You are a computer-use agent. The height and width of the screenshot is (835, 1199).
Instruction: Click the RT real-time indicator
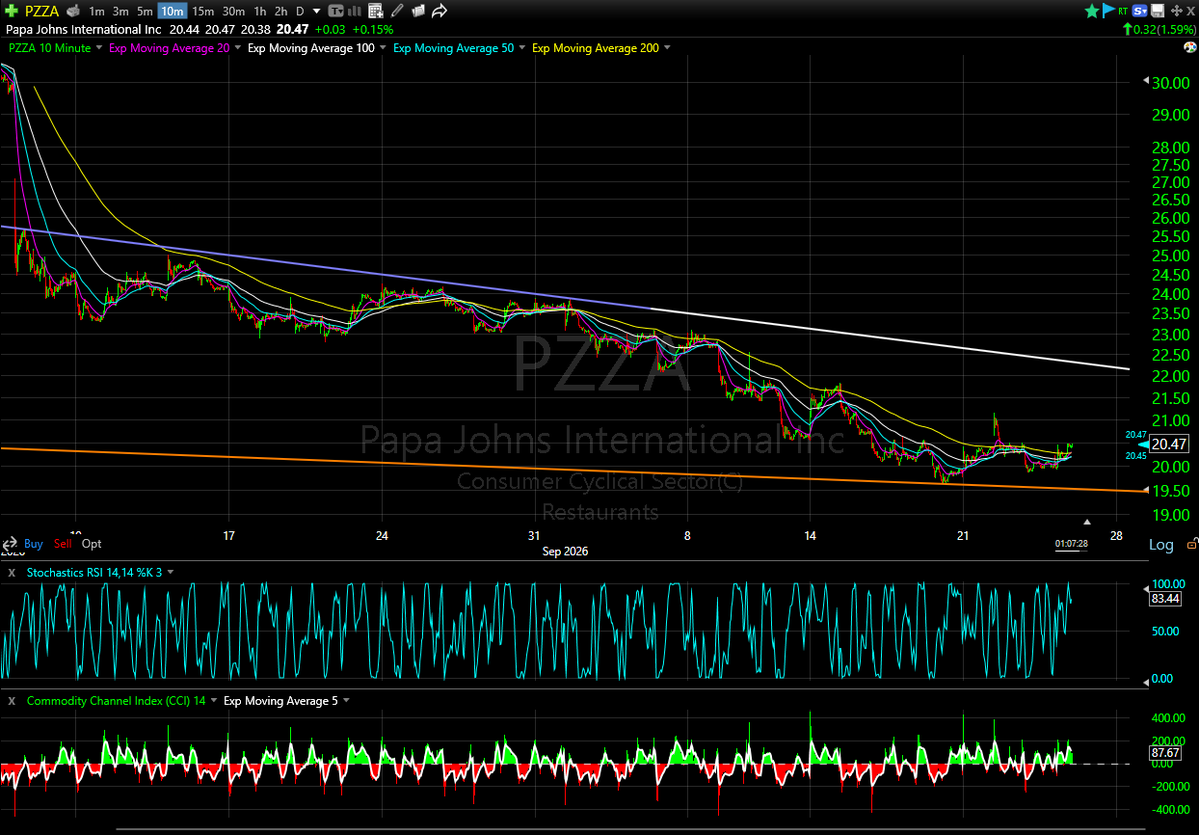click(1123, 11)
